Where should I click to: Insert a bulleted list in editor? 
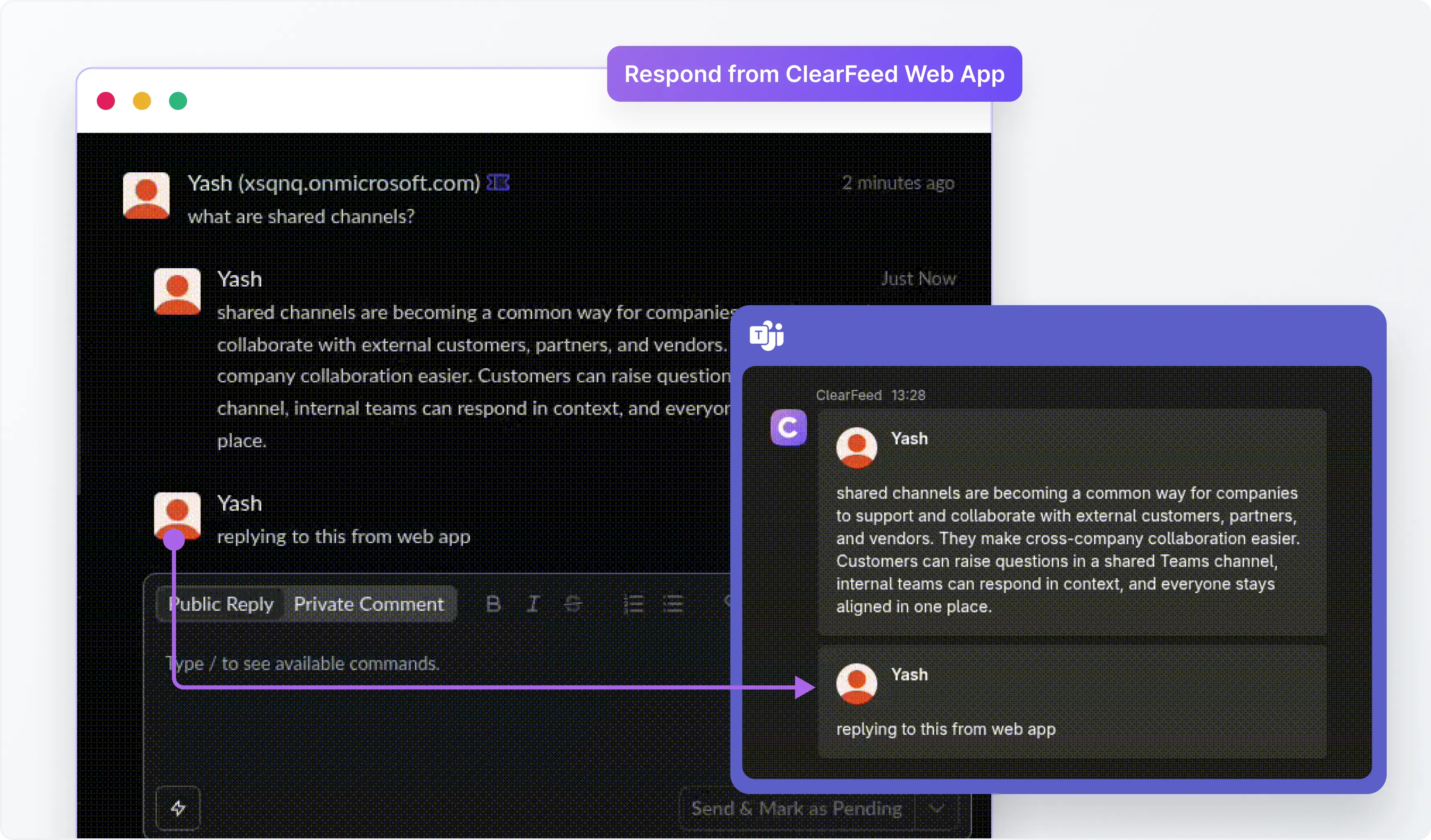(673, 603)
